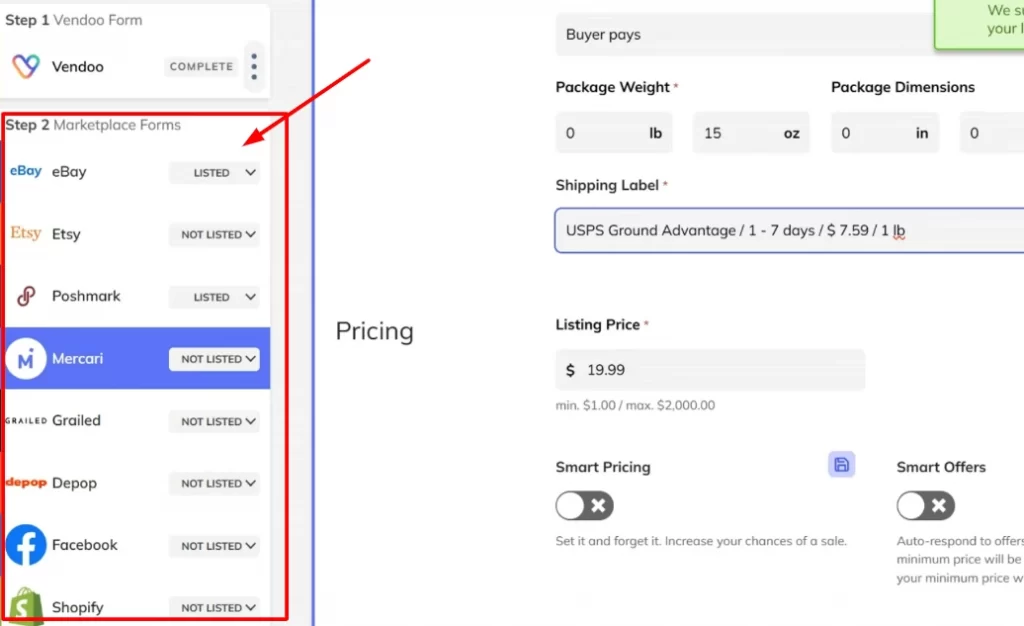Image resolution: width=1024 pixels, height=626 pixels.
Task: Click the Poshmark logo icon
Action: (25, 296)
